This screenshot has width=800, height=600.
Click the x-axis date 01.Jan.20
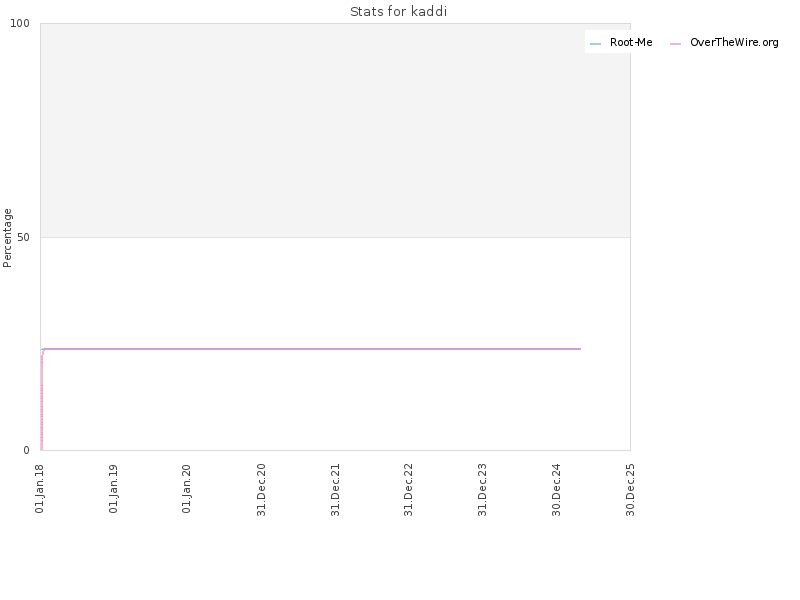(187, 489)
